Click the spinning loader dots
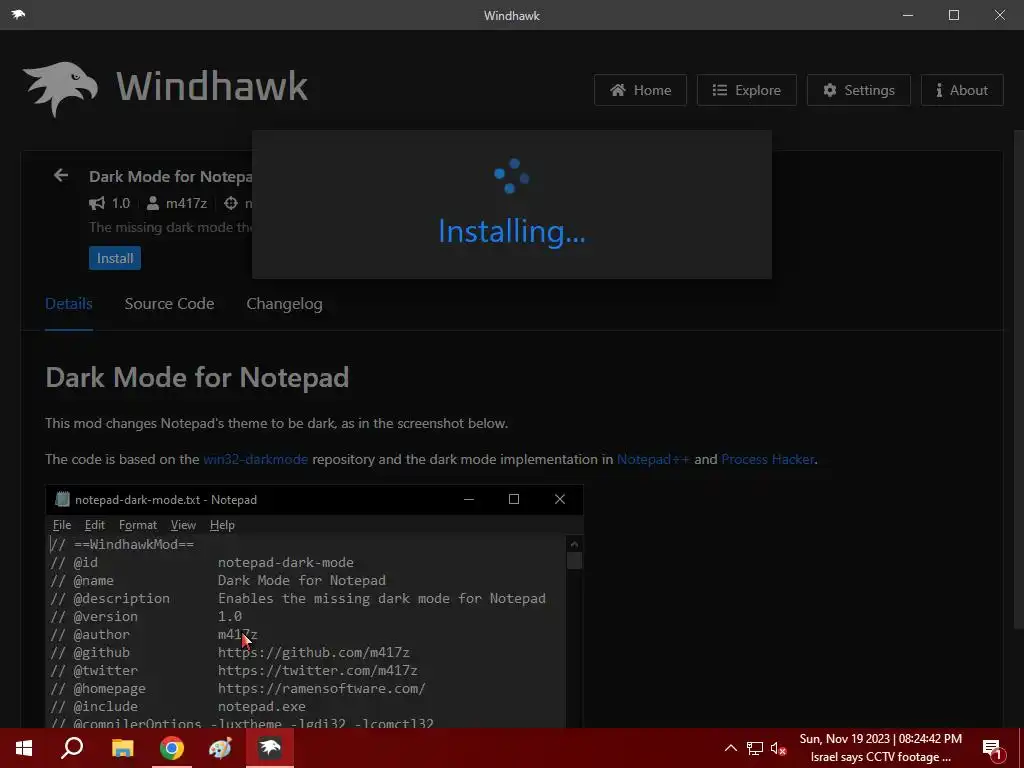This screenshot has width=1024, height=768. coord(511,176)
